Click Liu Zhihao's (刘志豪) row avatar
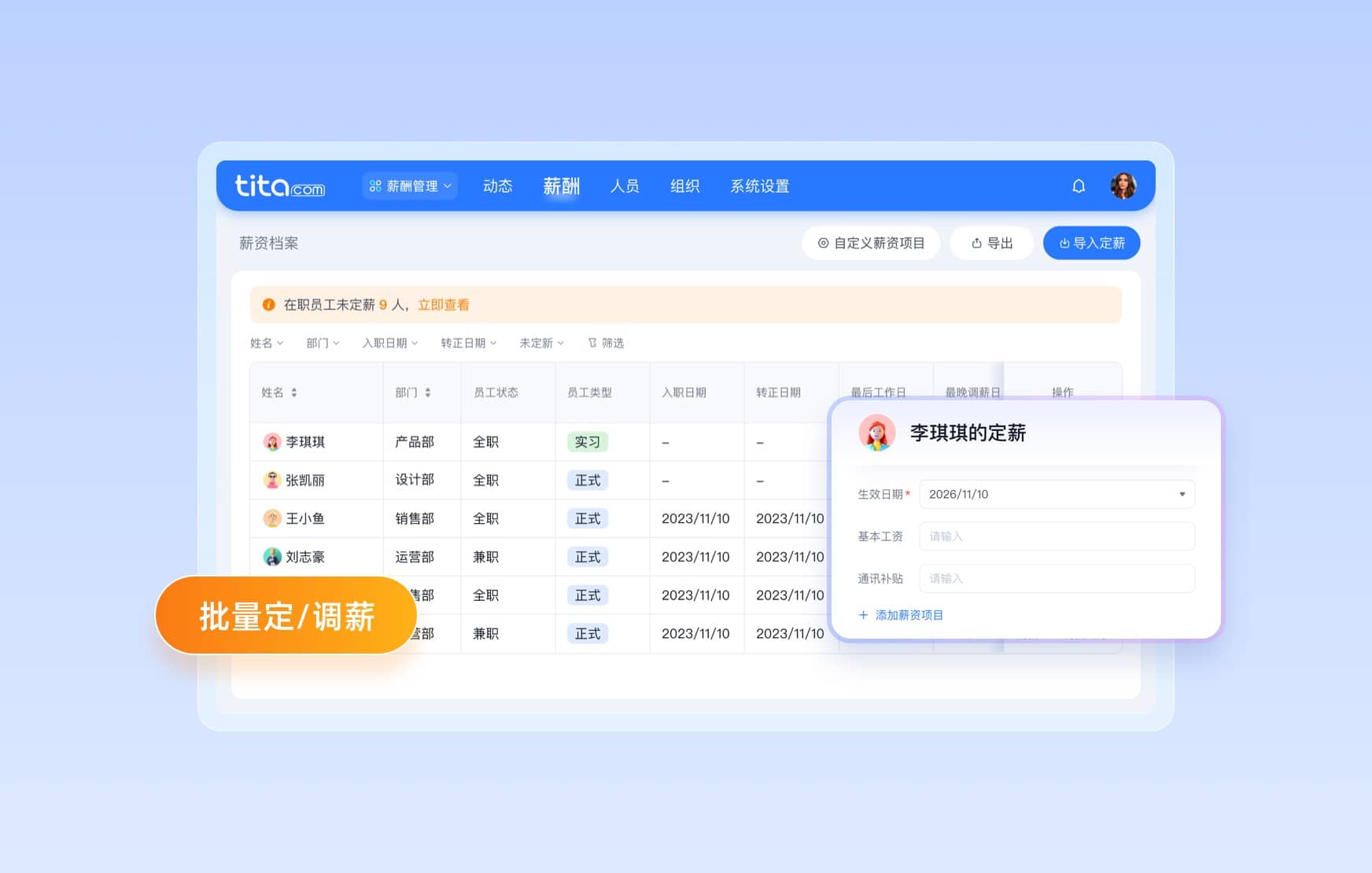Image resolution: width=1372 pixels, height=873 pixels. [272, 557]
